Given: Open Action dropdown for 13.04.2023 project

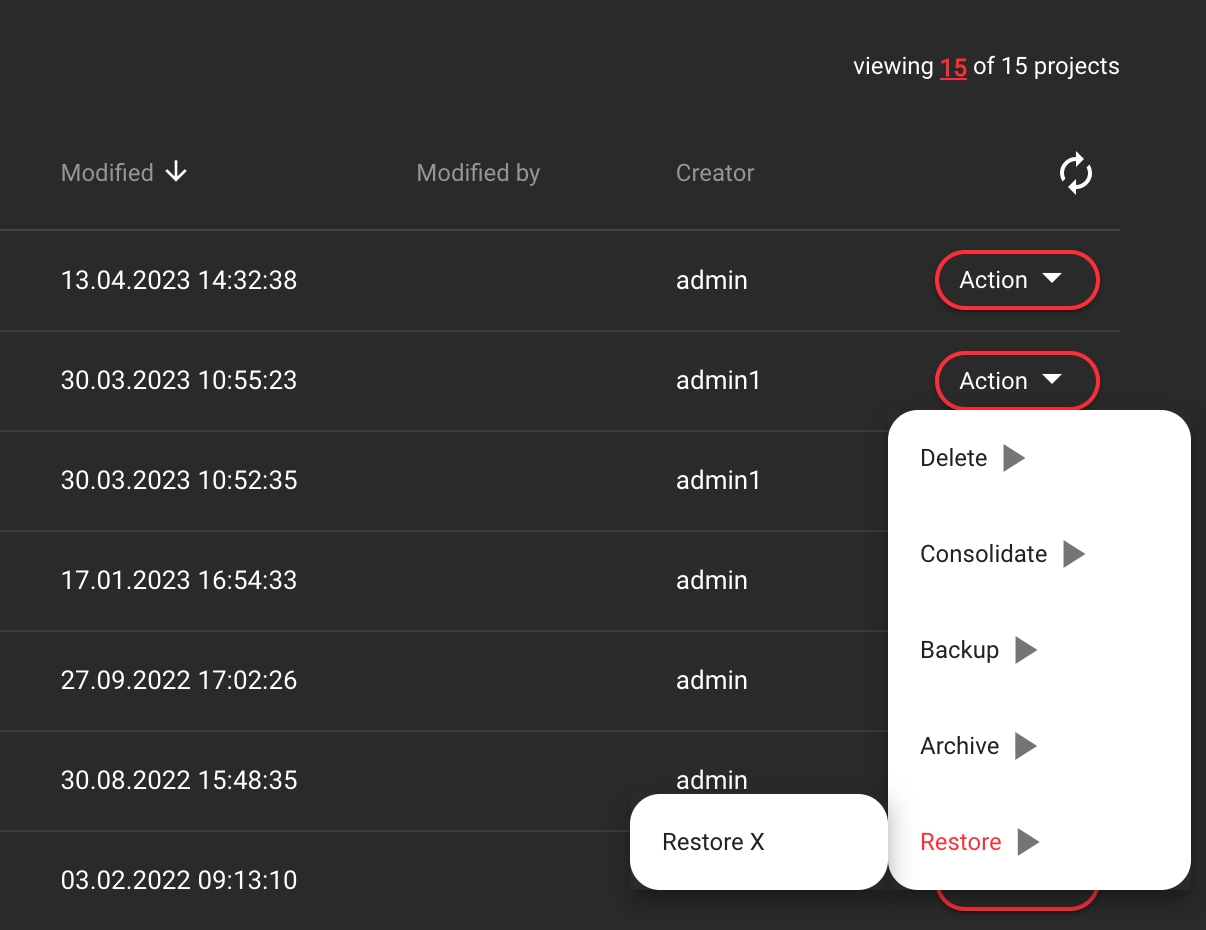Looking at the screenshot, I should 1016,280.
